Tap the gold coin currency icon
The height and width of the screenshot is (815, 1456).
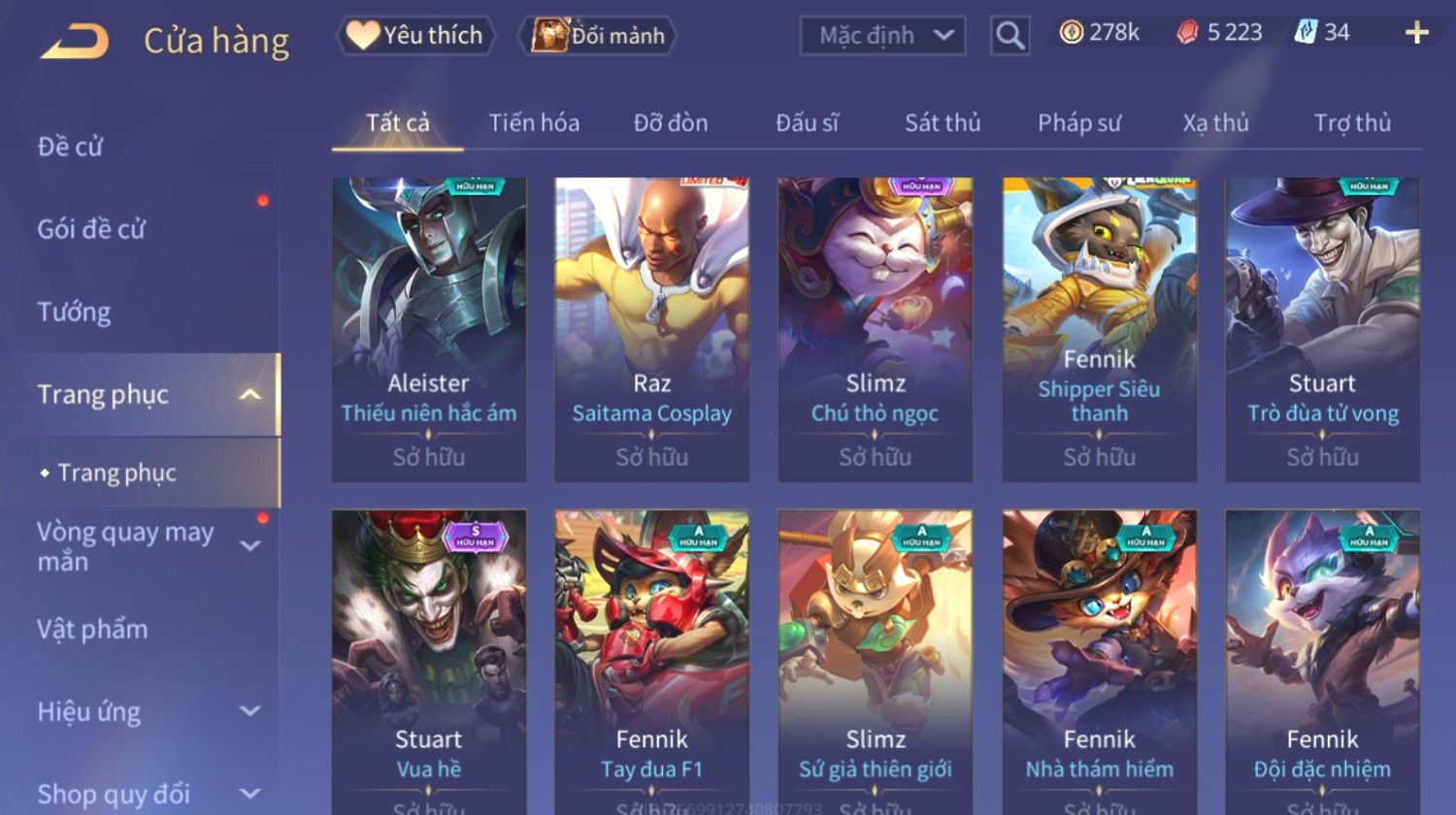(x=1071, y=33)
